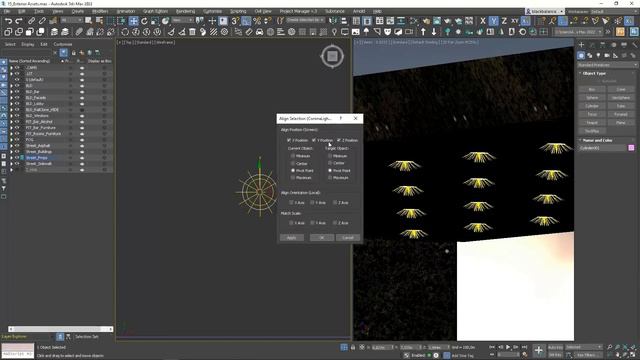
Task: Click the pink object color swatch
Action: coord(631,148)
